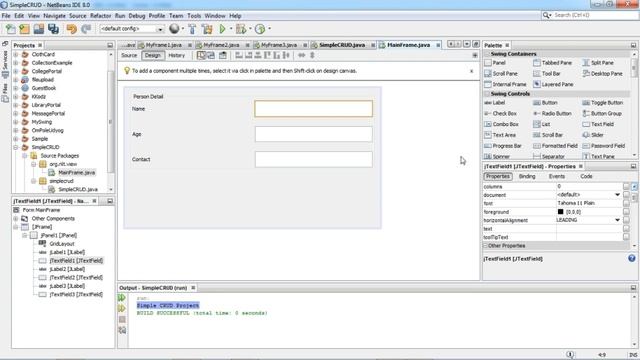Click the Age text field on canvas

[x=313, y=134]
